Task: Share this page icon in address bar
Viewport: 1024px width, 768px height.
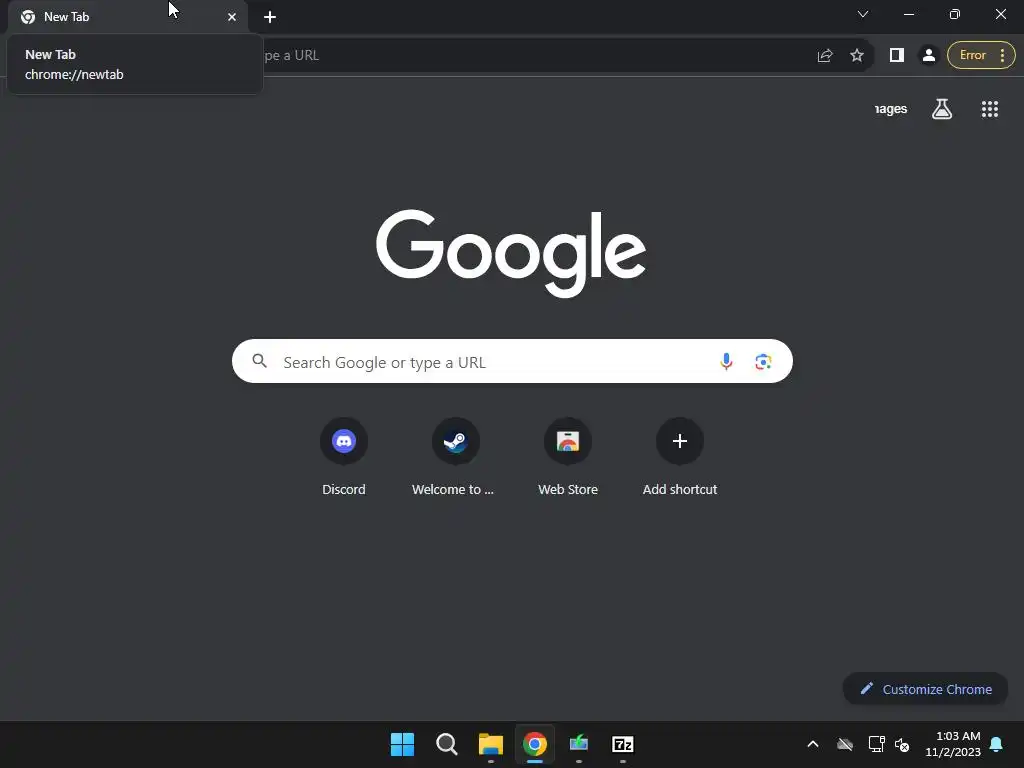Action: 825,56
